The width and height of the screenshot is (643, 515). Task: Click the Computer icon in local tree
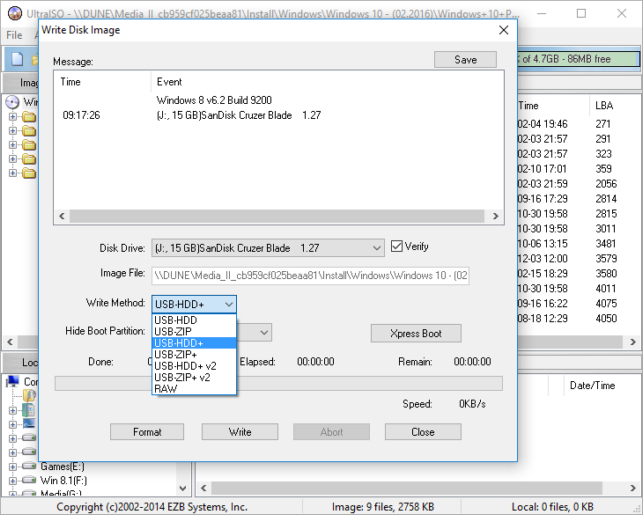(13, 381)
